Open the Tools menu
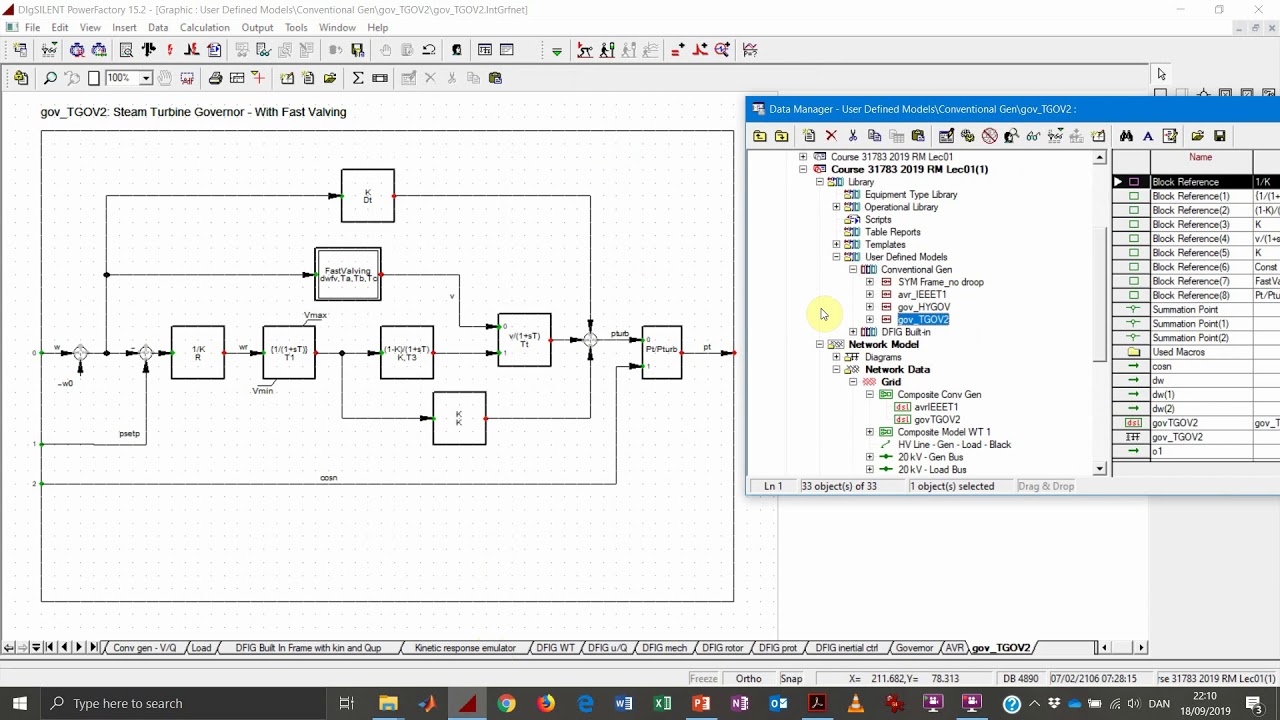 click(296, 27)
